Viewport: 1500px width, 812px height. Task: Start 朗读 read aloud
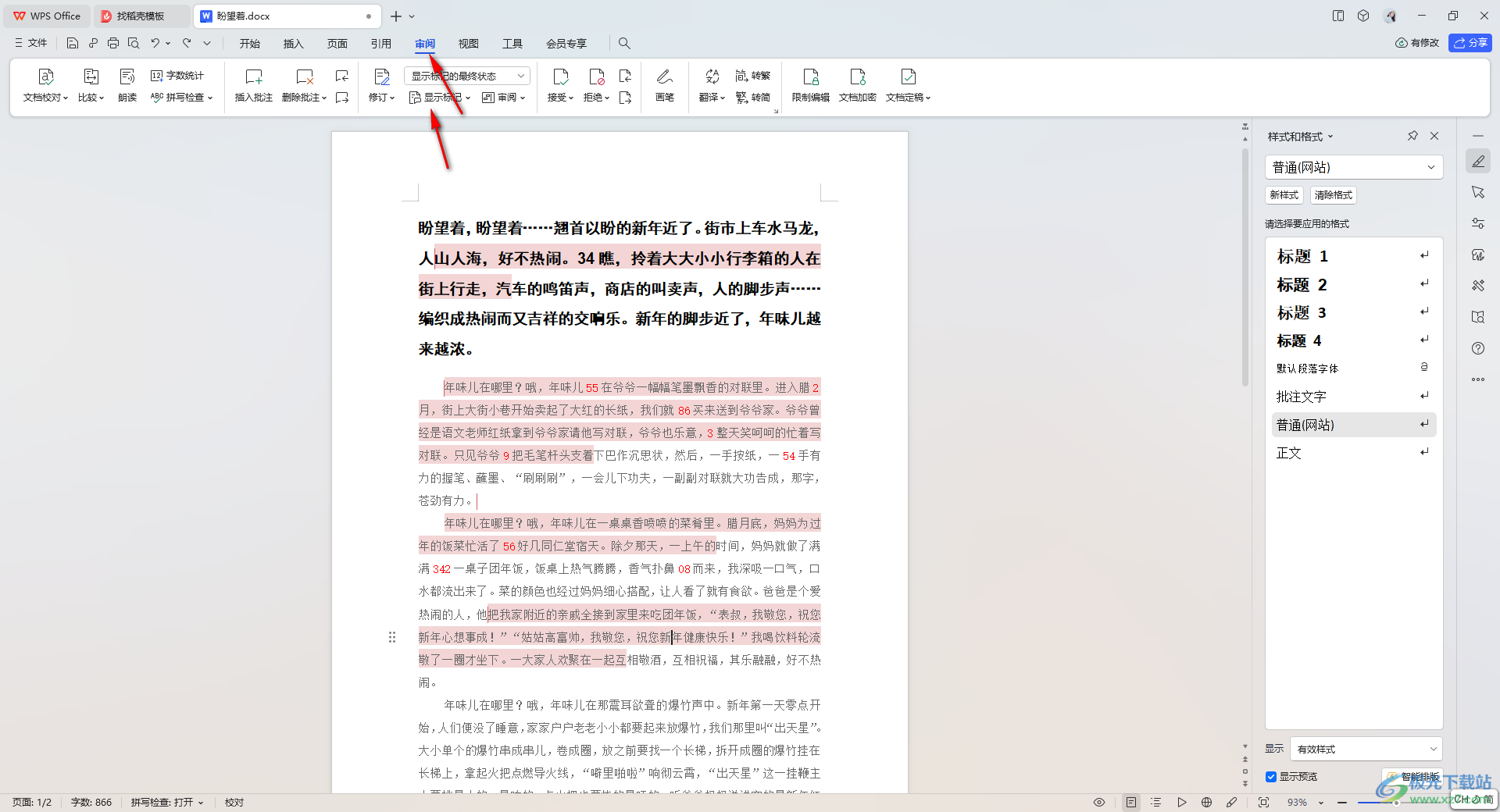127,86
